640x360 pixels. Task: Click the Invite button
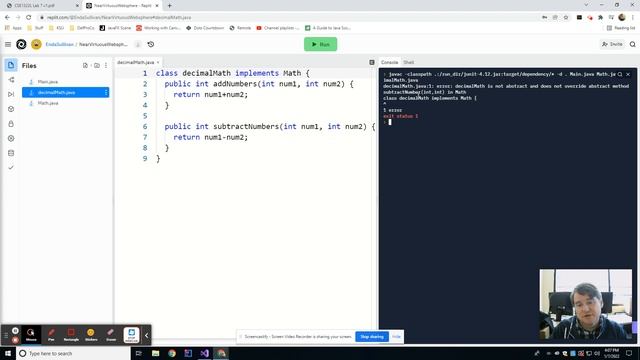612,44
